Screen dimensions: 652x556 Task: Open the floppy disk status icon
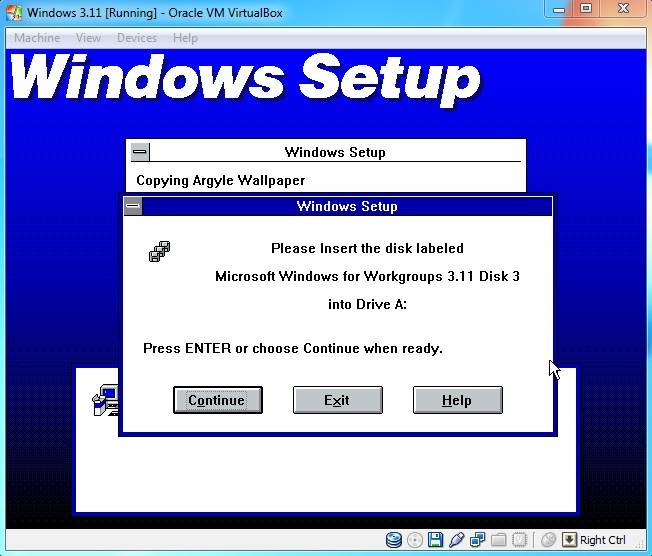click(435, 540)
